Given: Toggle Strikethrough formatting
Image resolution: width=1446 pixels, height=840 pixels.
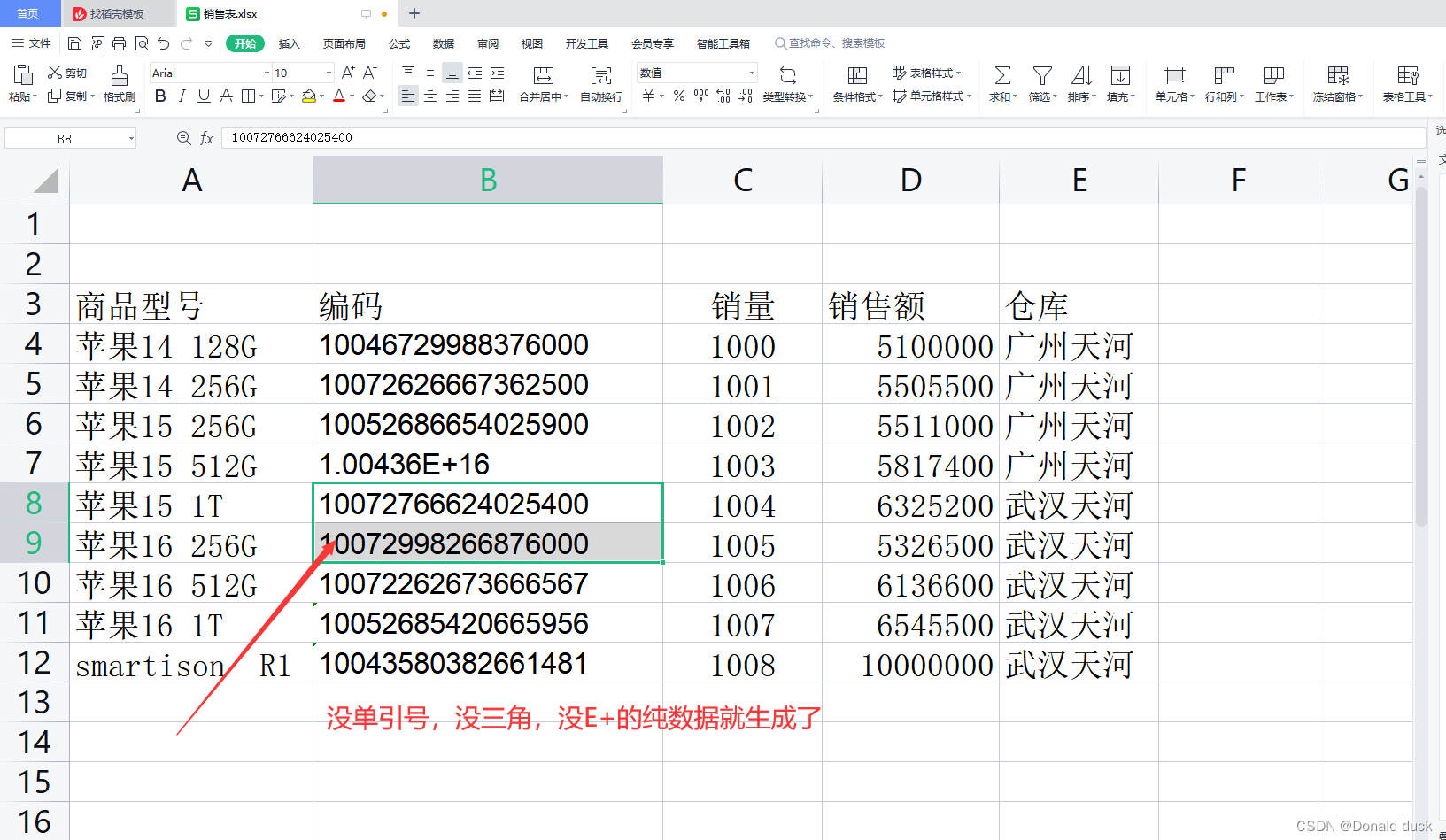Looking at the screenshot, I should [226, 96].
